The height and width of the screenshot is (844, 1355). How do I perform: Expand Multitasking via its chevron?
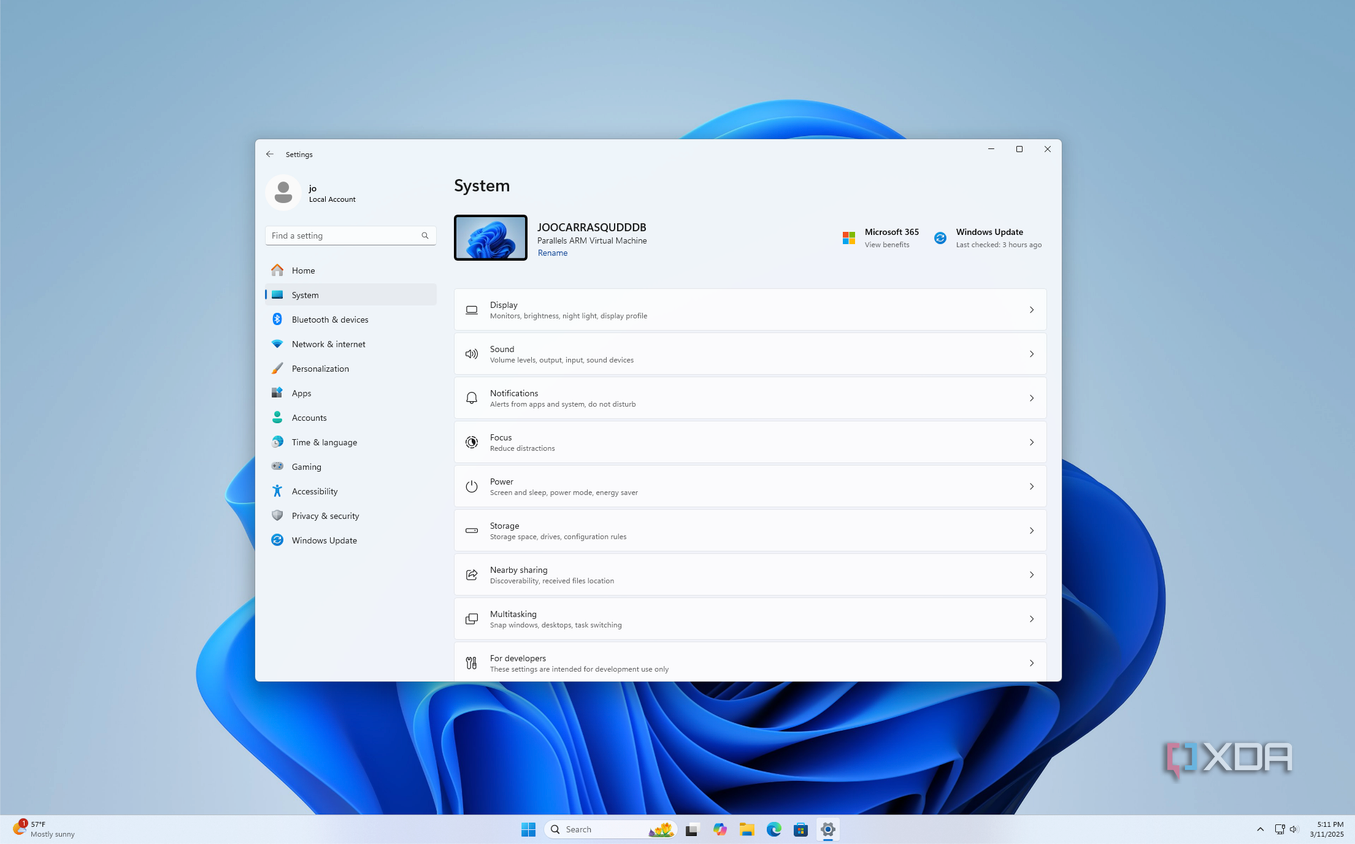[1031, 619]
